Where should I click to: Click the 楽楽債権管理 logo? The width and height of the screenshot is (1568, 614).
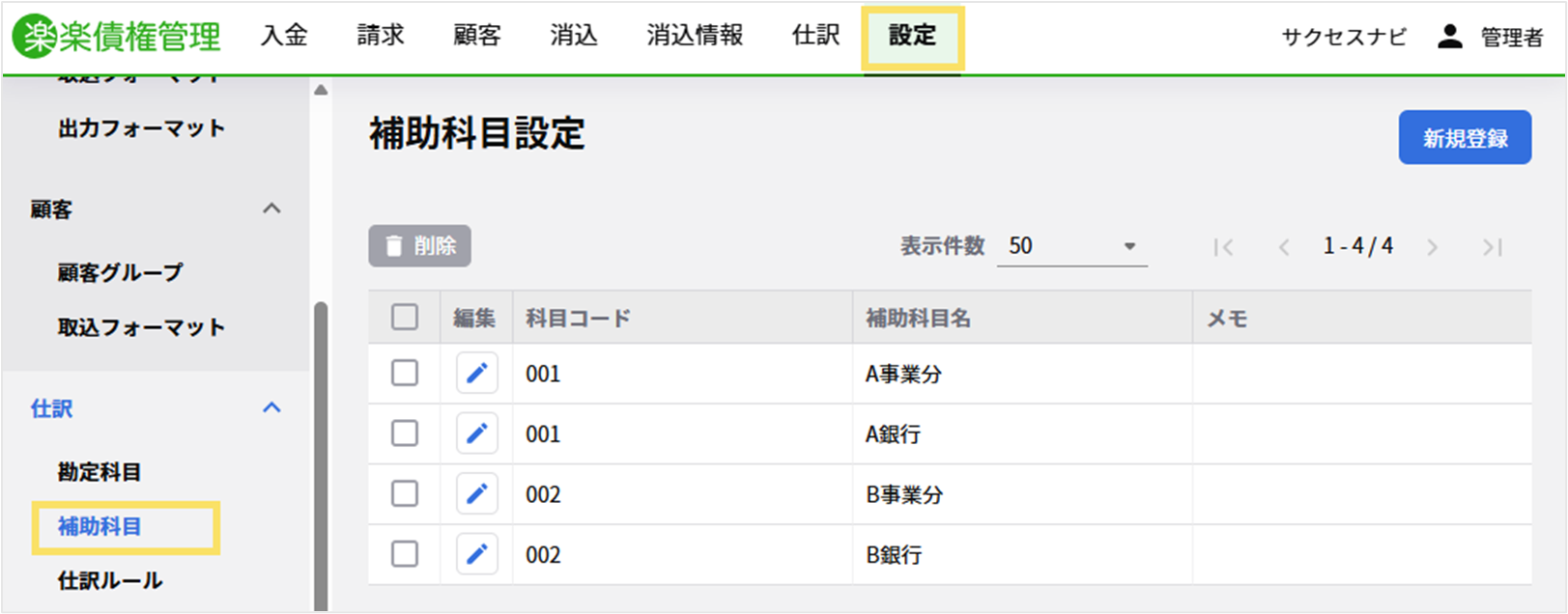click(x=117, y=37)
